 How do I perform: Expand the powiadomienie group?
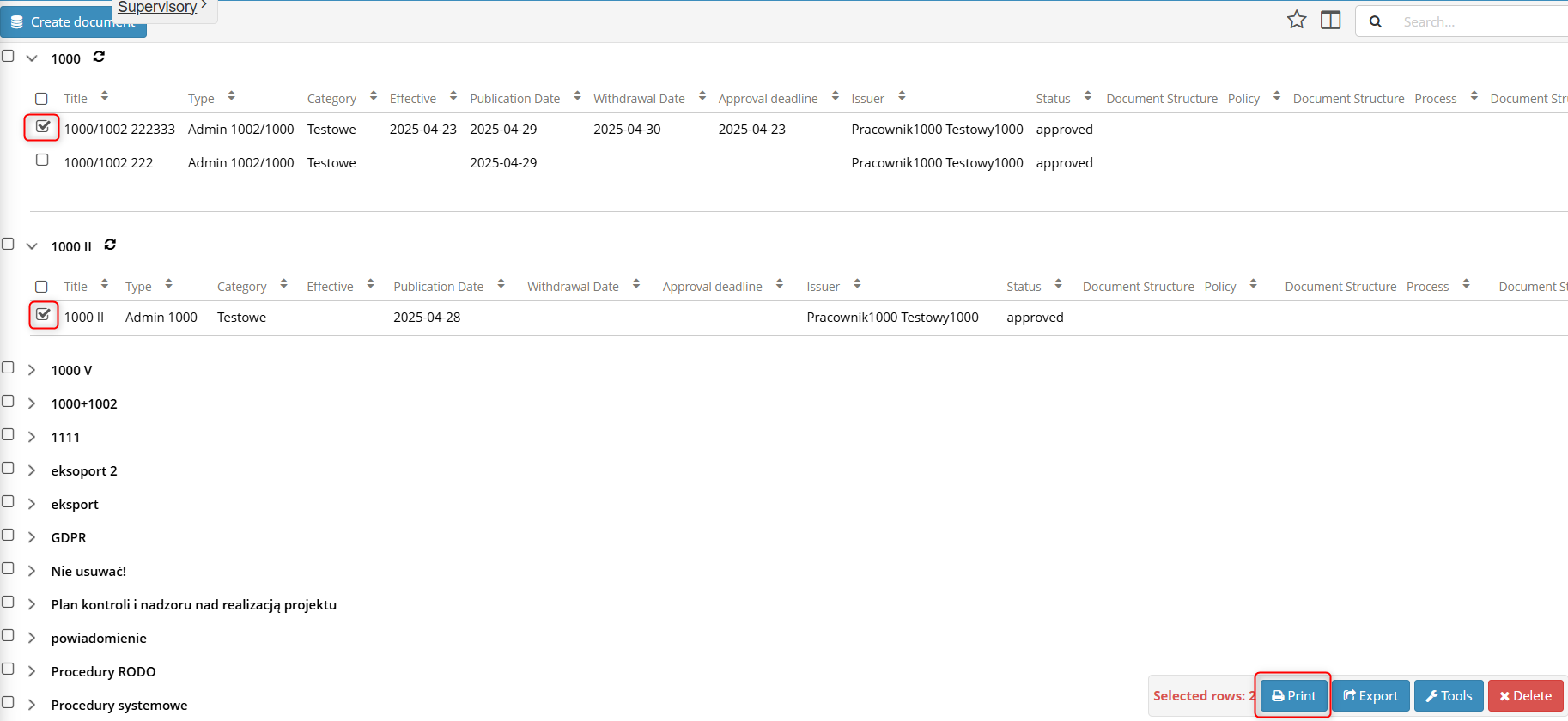(32, 638)
